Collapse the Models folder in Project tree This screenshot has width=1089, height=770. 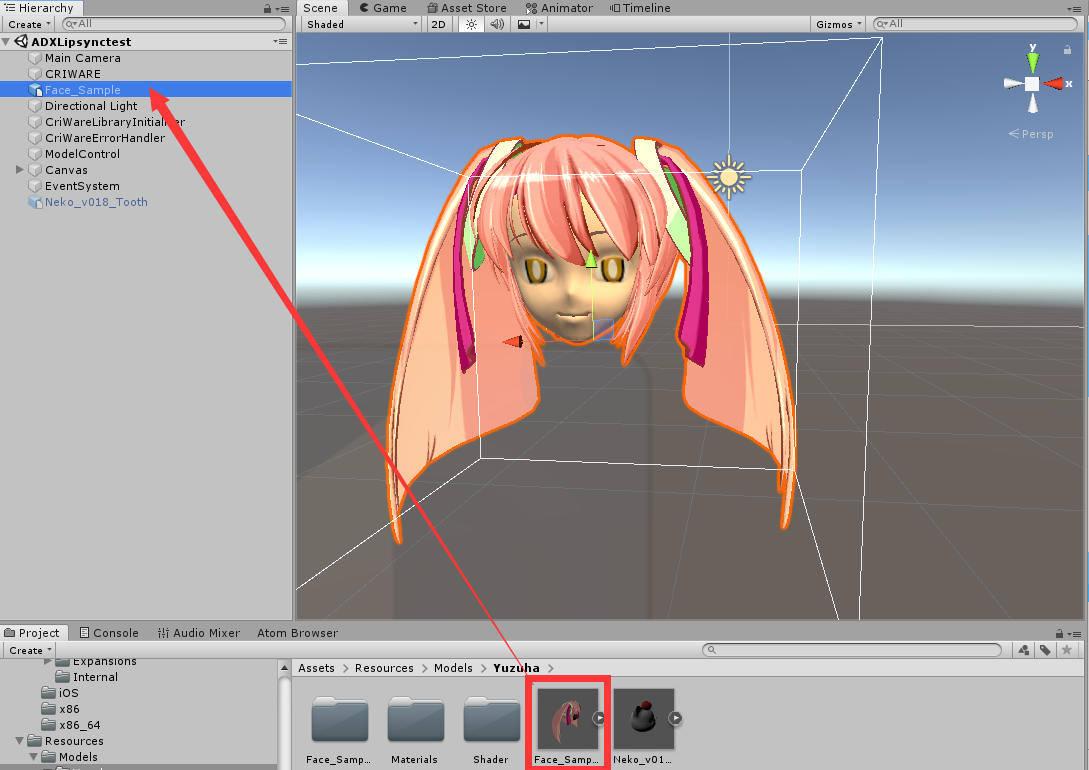(33, 757)
